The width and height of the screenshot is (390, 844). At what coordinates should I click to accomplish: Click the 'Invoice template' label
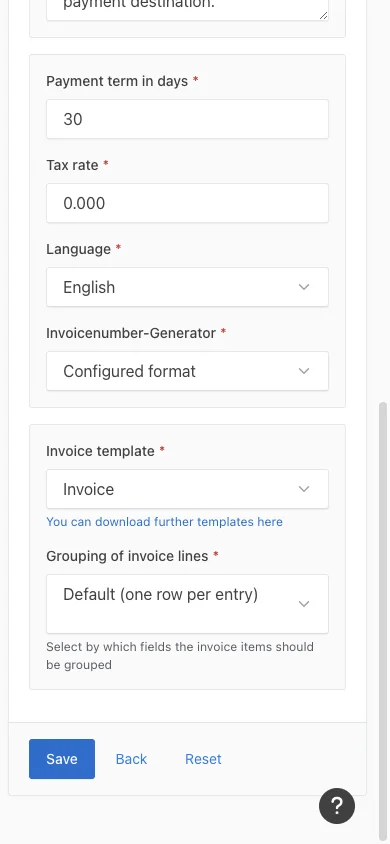click(101, 451)
